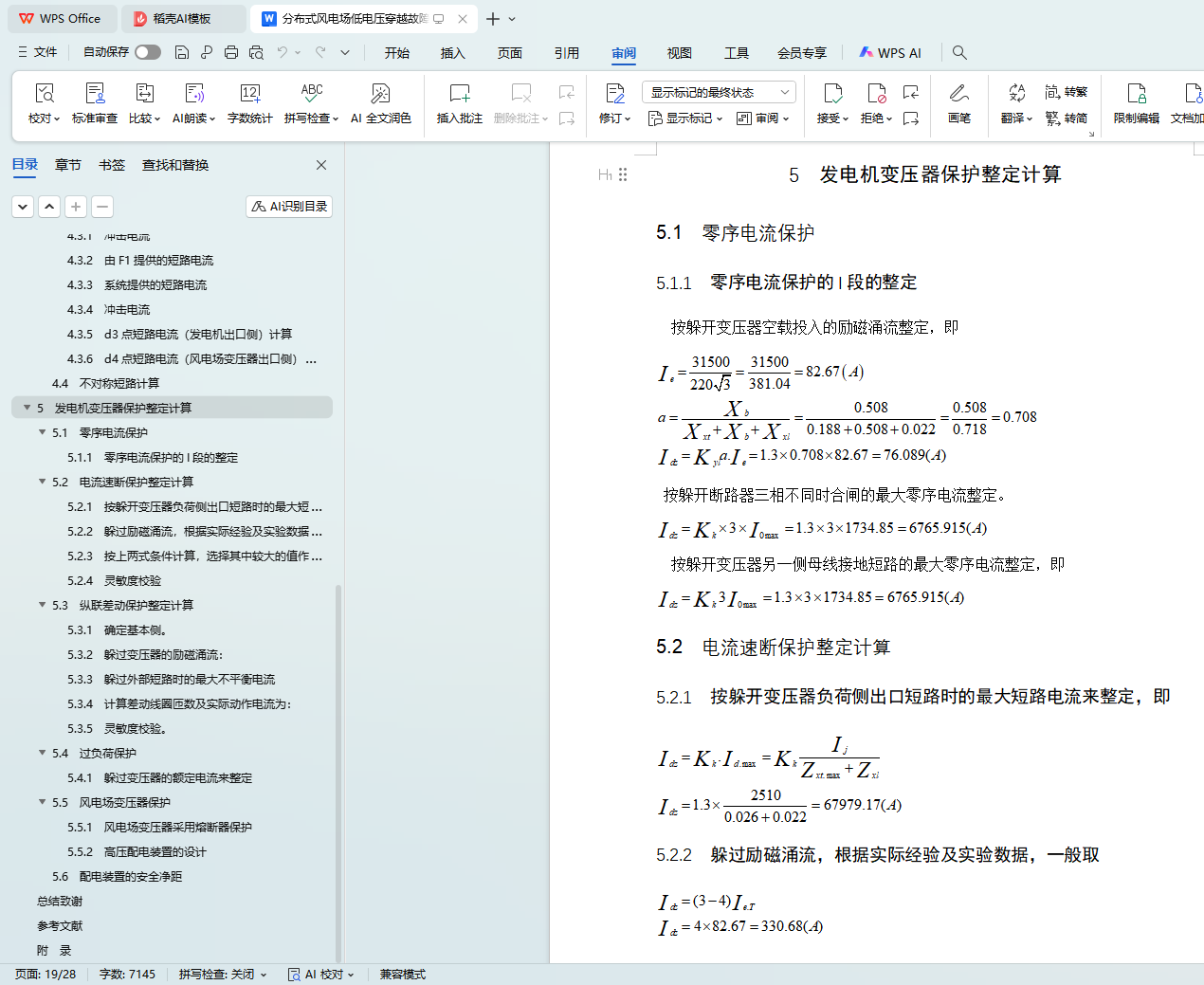This screenshot has height=985, width=1204.
Task: Open outline entry 5.4.1 躲过变压器的额定电流来整定
Action: click(177, 777)
